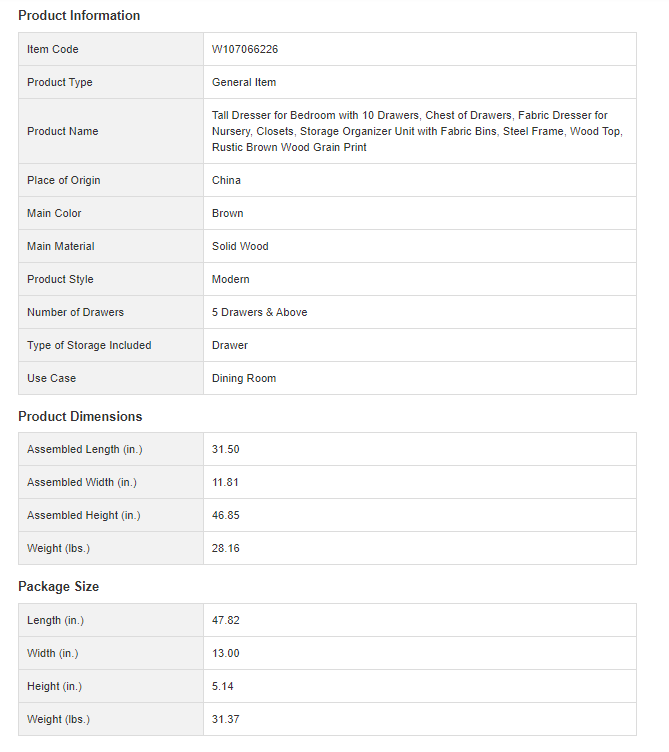
Task: Click the Product Dimensions heading
Action: tap(80, 416)
